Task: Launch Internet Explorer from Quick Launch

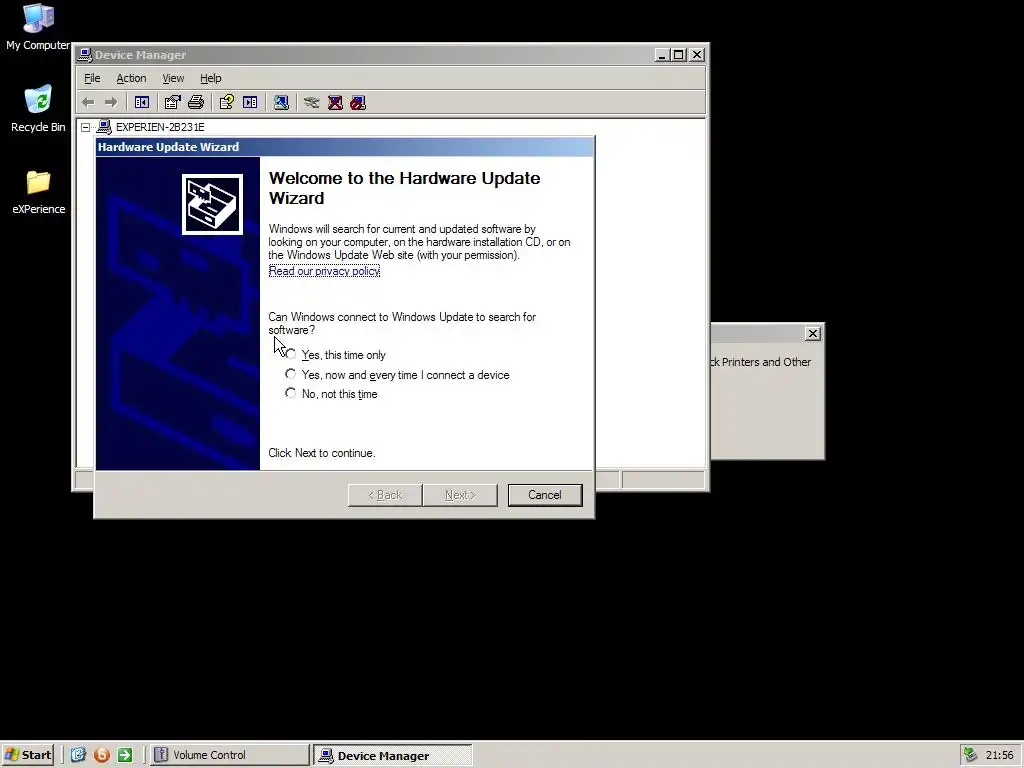Action: click(x=78, y=755)
